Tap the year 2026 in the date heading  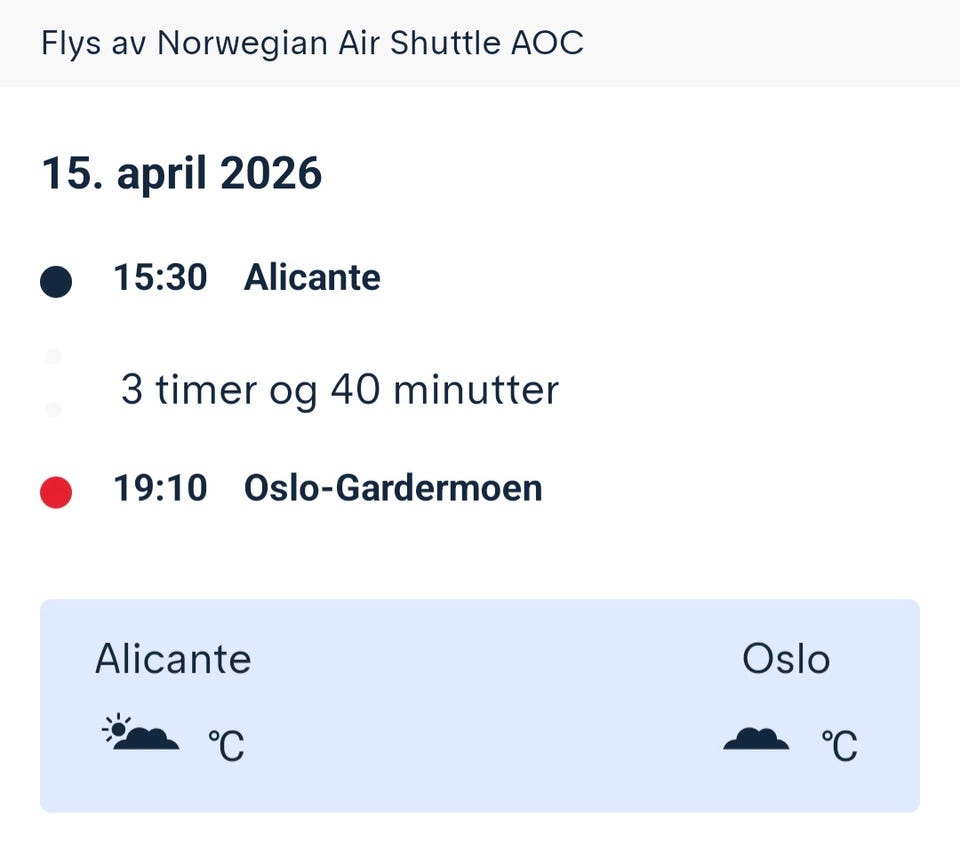271,174
